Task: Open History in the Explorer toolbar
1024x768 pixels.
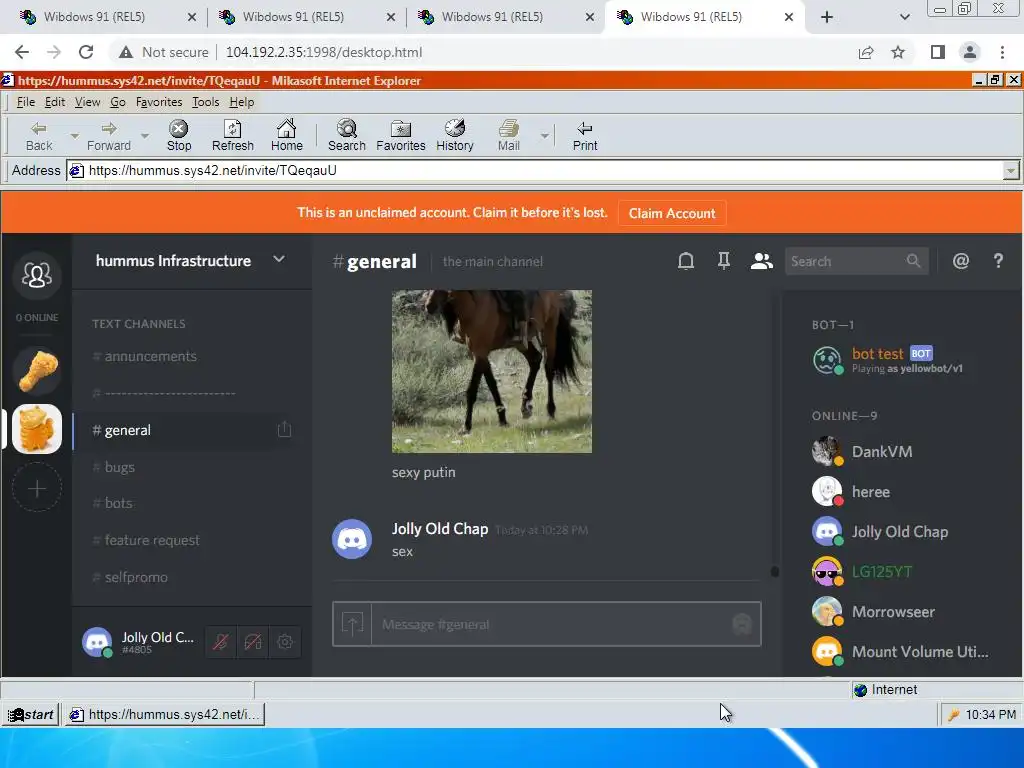Action: point(455,136)
